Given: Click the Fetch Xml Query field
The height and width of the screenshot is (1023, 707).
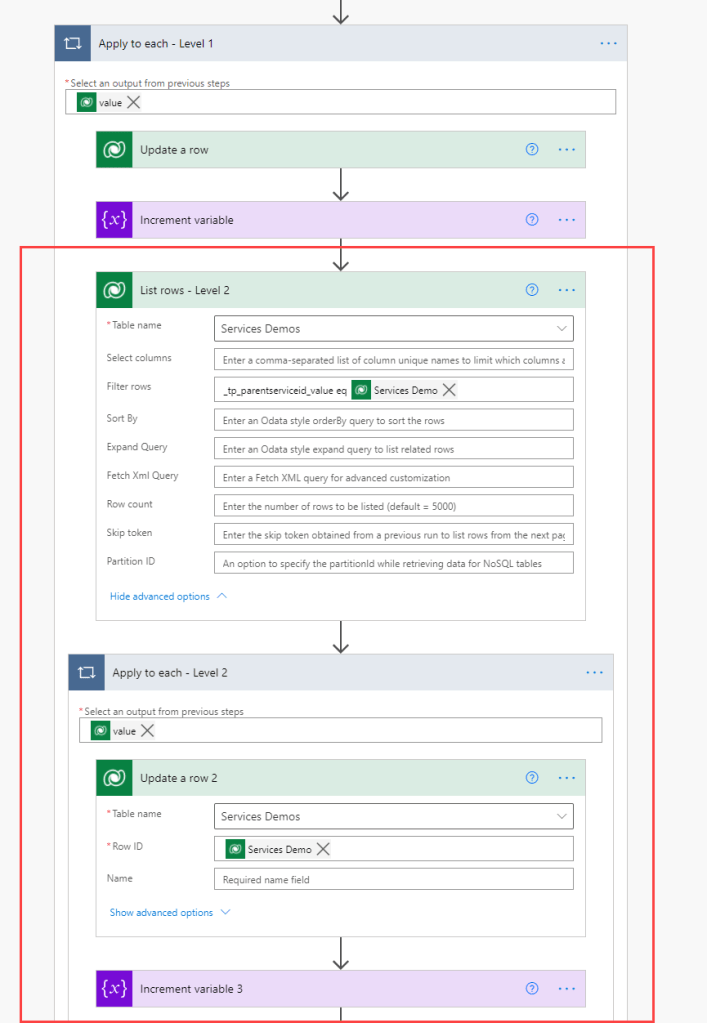Looking at the screenshot, I should 393,478.
